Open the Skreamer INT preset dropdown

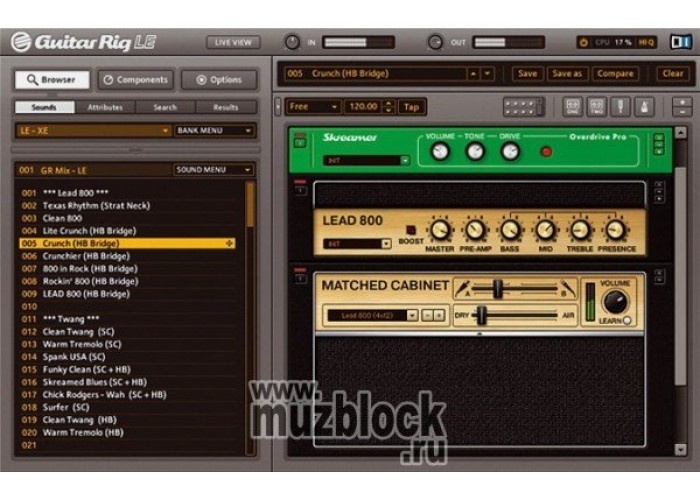click(x=366, y=160)
